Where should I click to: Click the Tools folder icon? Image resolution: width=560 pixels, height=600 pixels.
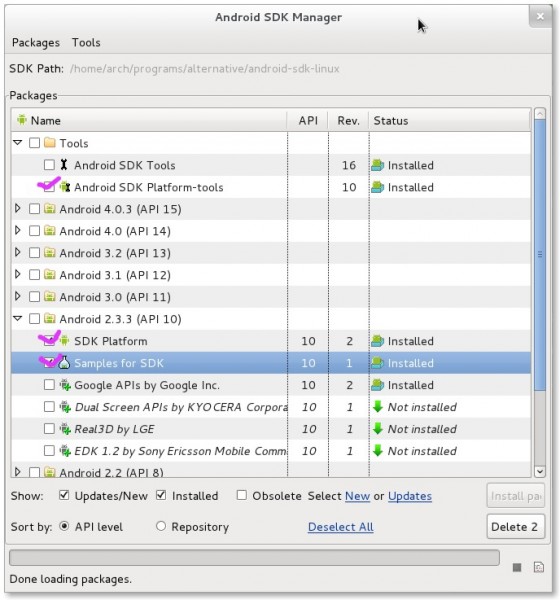click(x=49, y=143)
